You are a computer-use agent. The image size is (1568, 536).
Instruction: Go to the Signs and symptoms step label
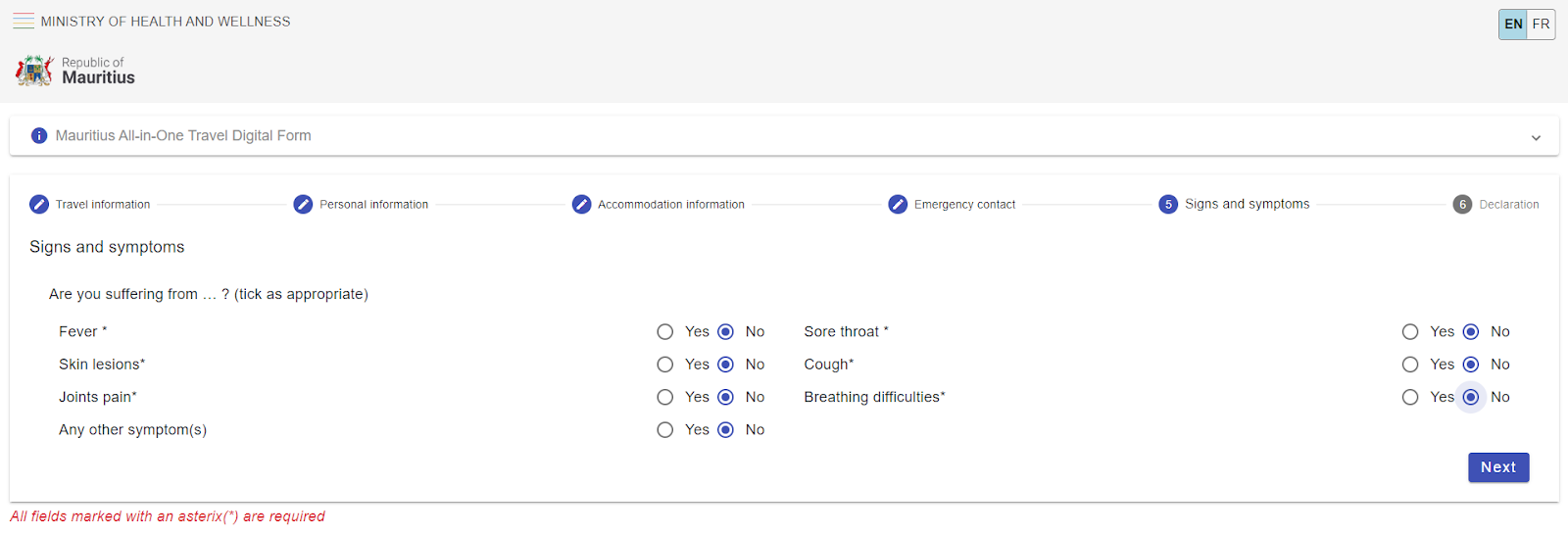point(1247,204)
